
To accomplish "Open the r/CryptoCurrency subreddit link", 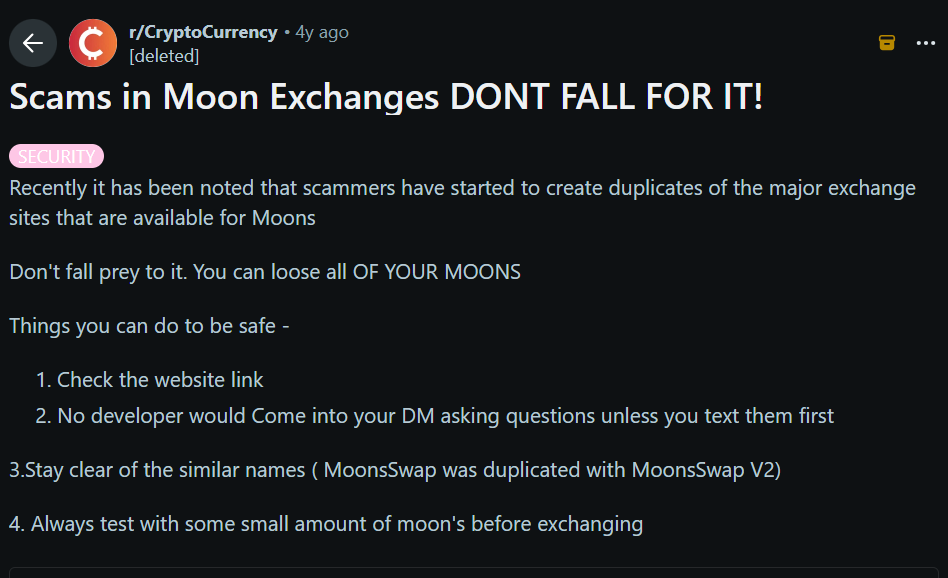I will click(203, 32).
